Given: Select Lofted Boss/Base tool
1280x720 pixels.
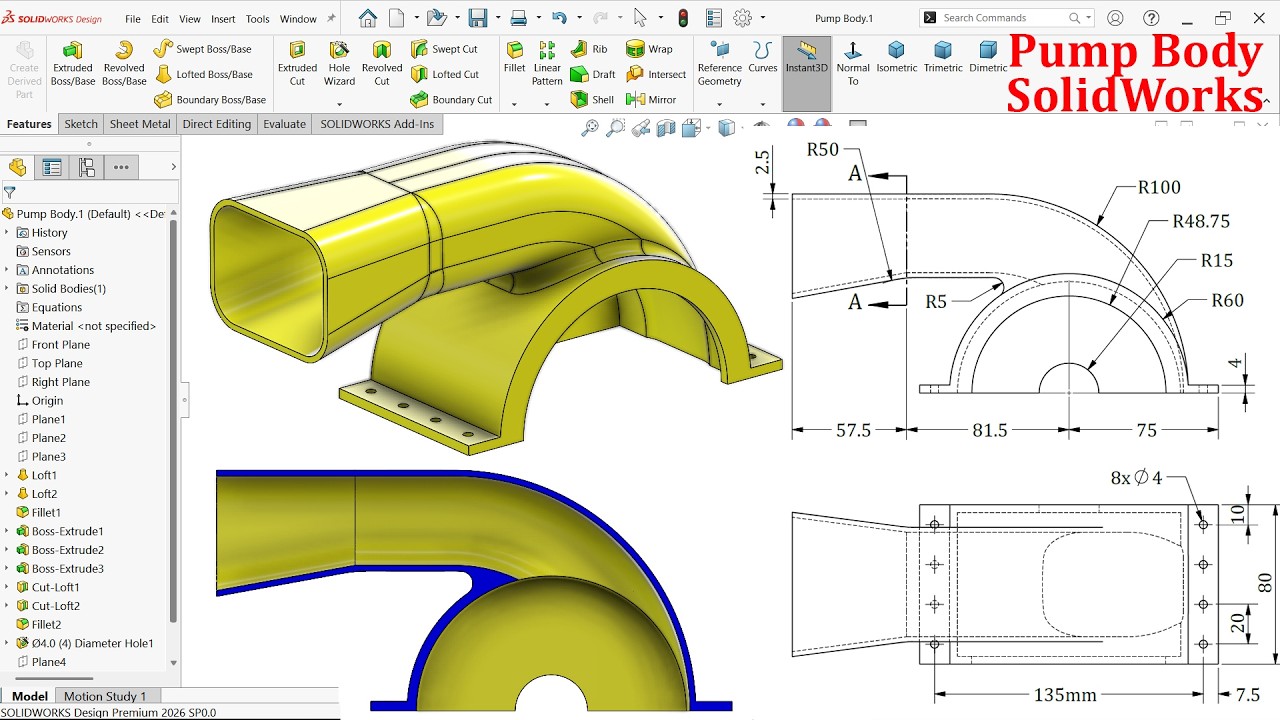Looking at the screenshot, I should coord(204,74).
